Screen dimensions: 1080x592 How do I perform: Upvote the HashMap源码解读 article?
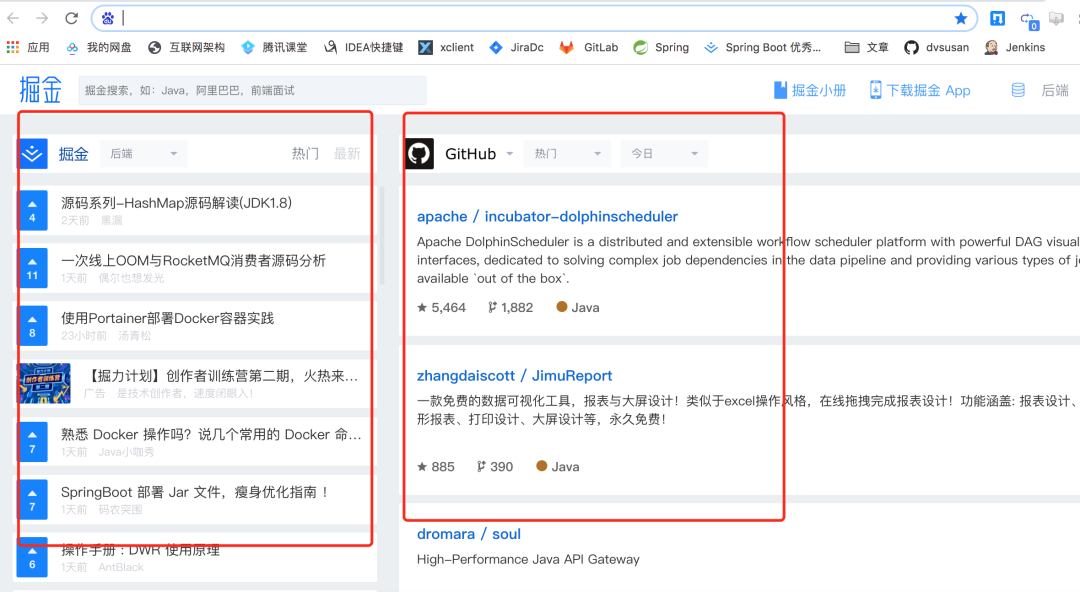point(32,210)
